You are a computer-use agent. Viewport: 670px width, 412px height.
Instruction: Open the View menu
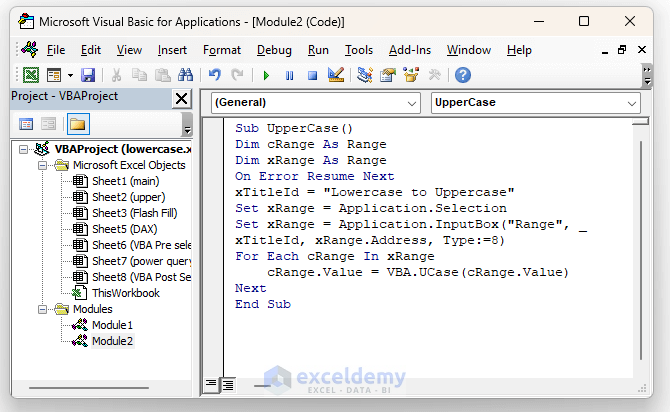[x=129, y=50]
